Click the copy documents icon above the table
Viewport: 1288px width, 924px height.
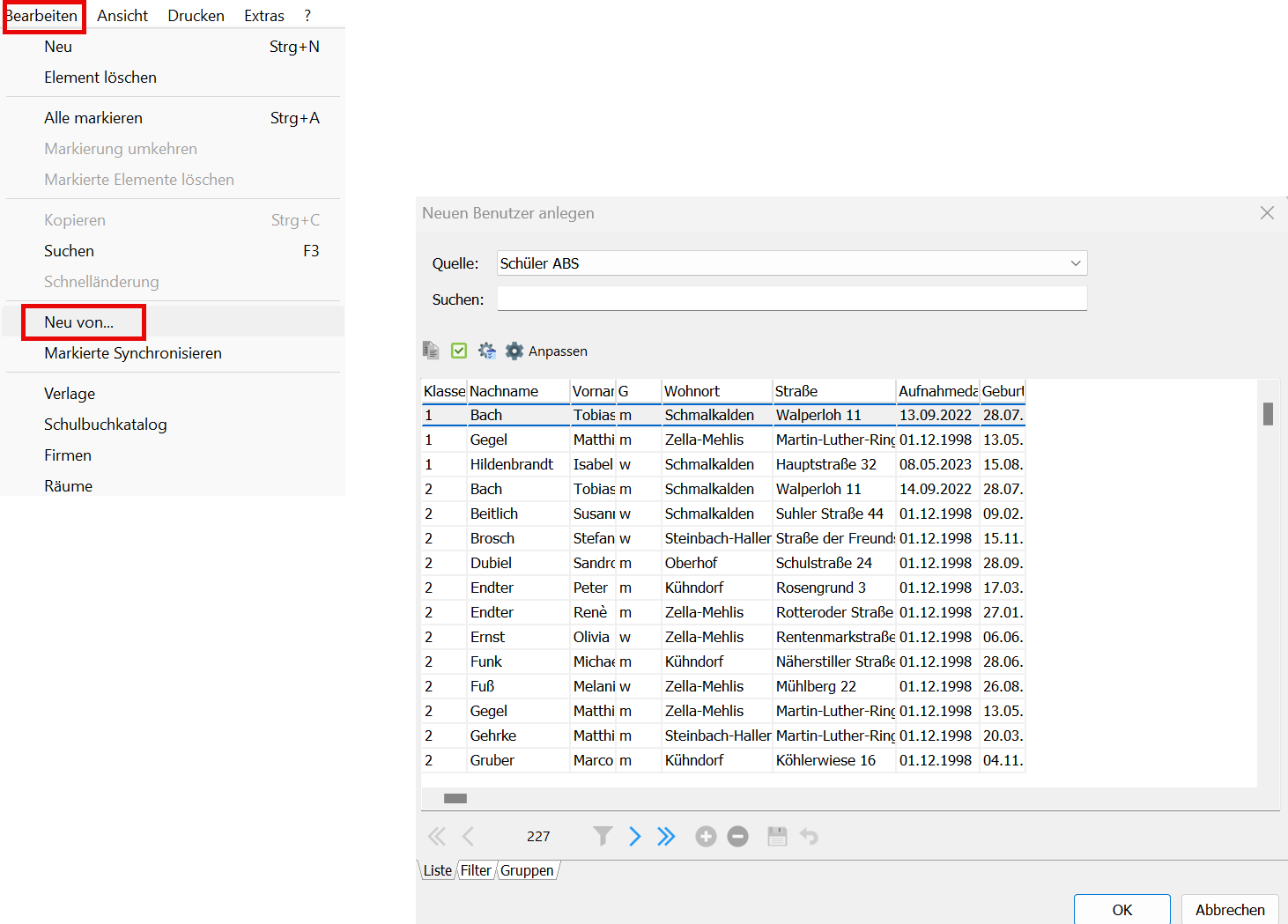point(431,351)
